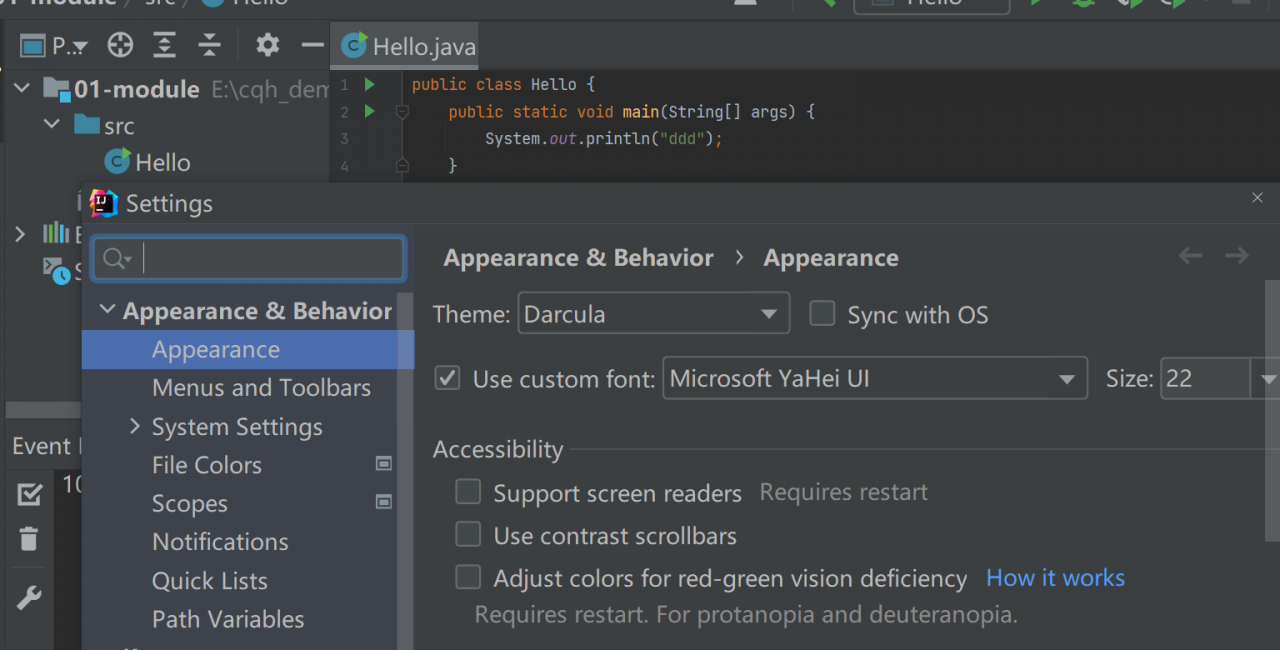Viewport: 1280px width, 650px height.
Task: Click the Expand All icon in Project panel
Action: click(x=164, y=45)
